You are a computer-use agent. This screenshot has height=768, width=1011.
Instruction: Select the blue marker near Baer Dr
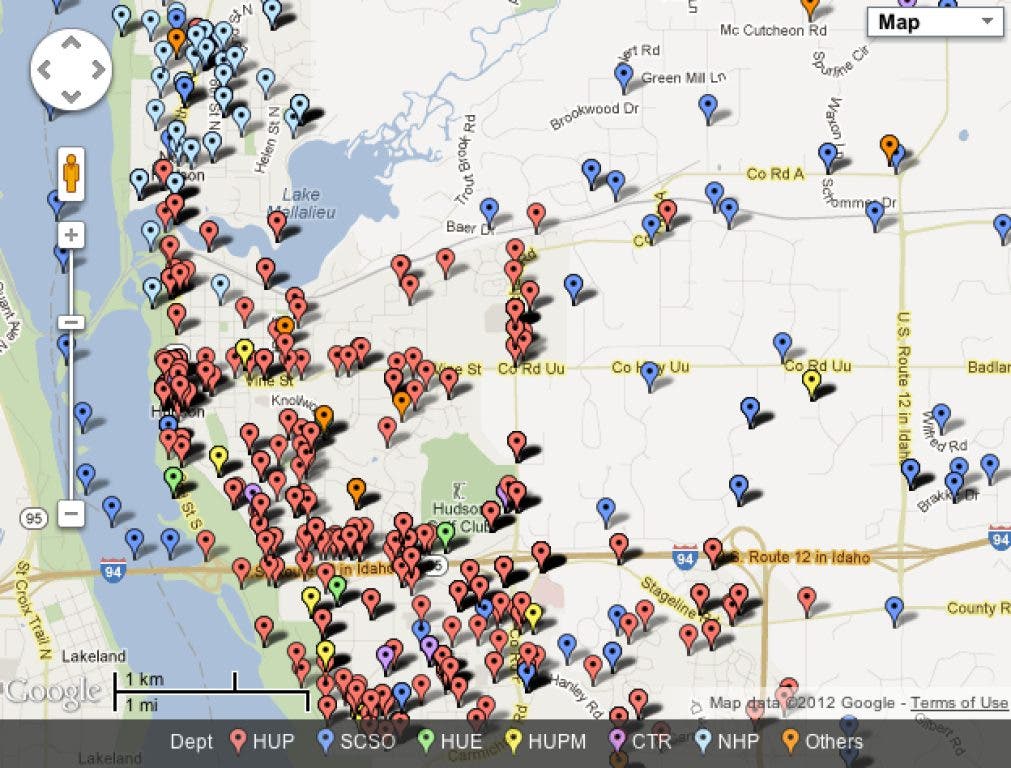coord(489,212)
